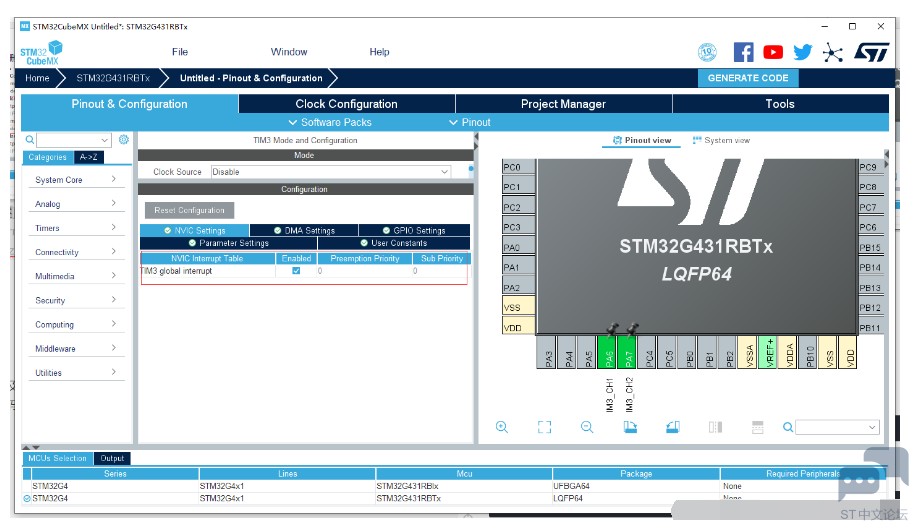Open the Parameter Settings tab
This screenshot has height=530, width=917.
pyautogui.click(x=229, y=243)
